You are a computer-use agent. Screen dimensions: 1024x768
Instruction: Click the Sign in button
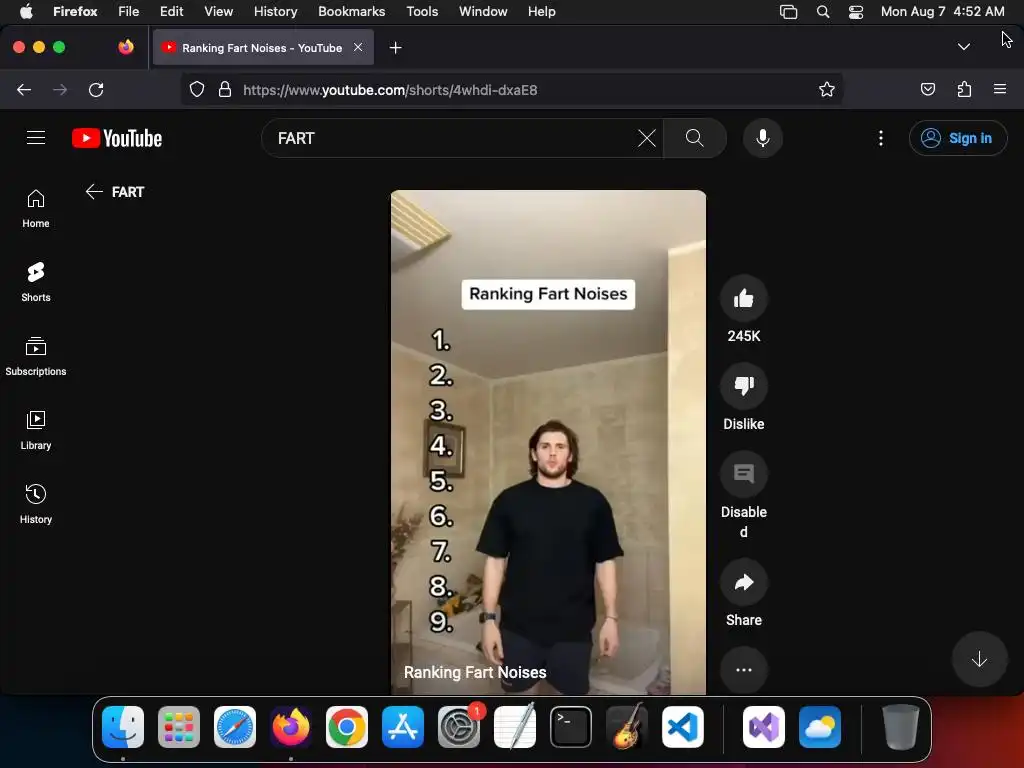(957, 138)
